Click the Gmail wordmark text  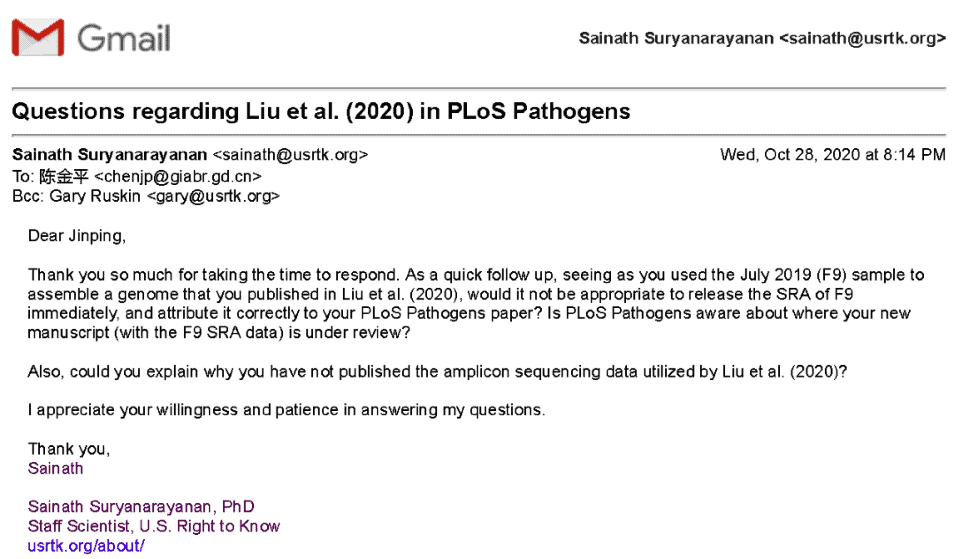click(124, 38)
